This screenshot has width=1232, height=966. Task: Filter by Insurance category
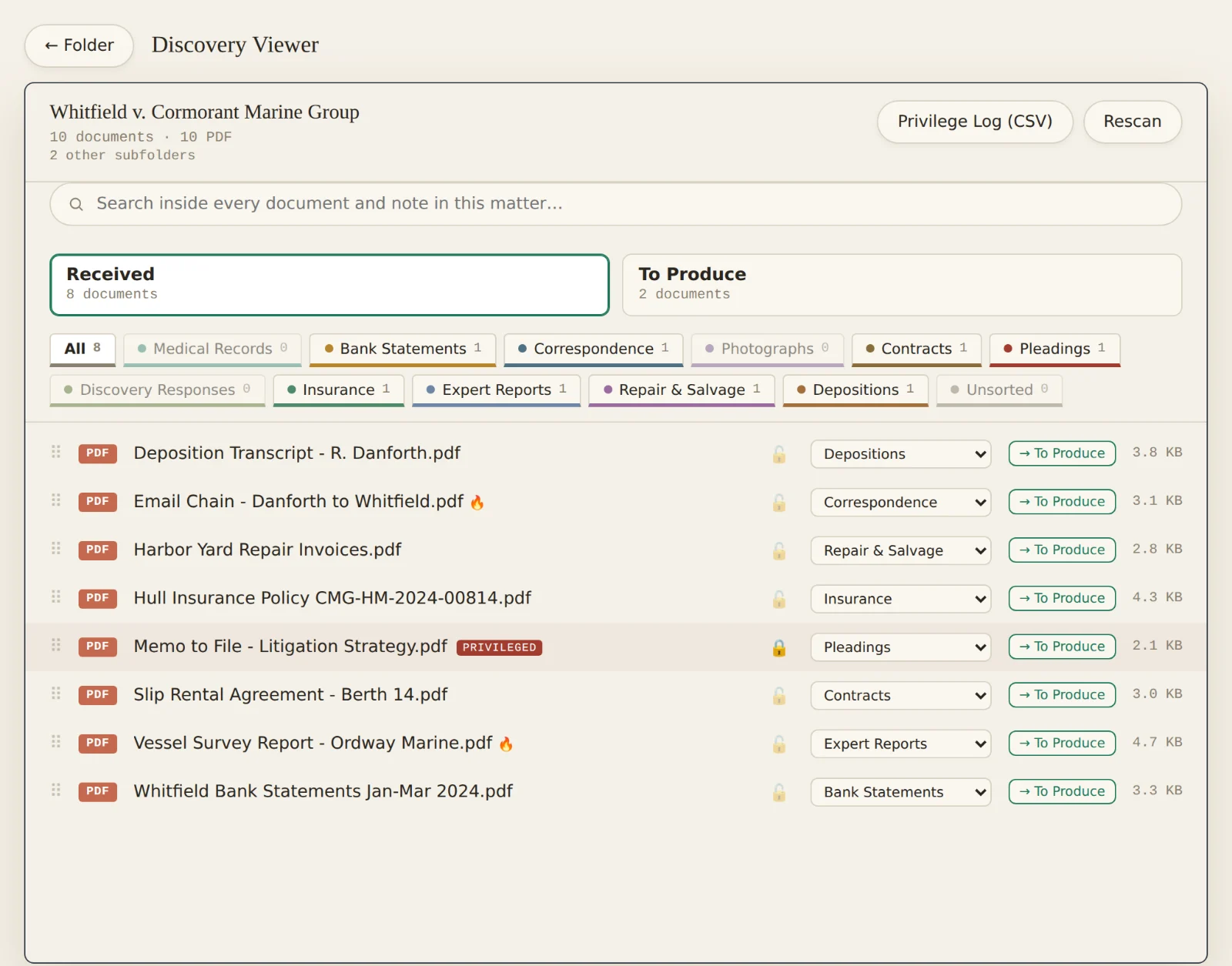(338, 390)
